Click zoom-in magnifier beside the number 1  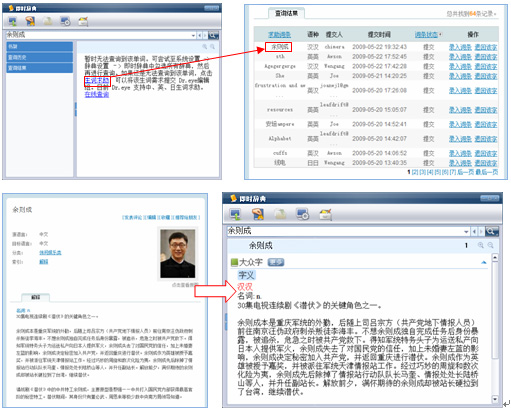(x=481, y=245)
